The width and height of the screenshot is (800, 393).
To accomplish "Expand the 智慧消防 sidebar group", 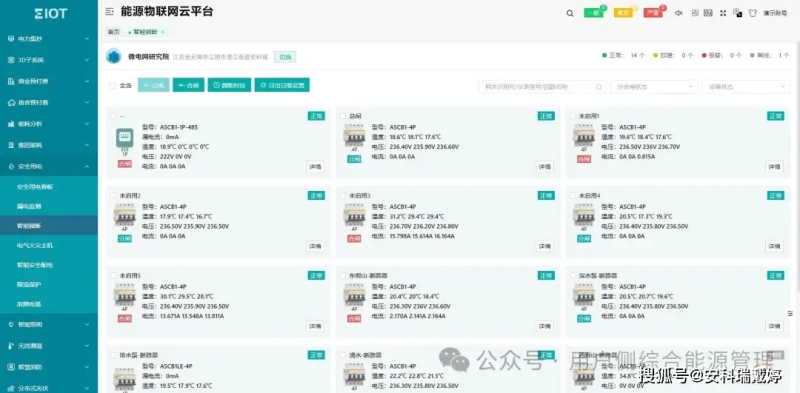I will [49, 367].
